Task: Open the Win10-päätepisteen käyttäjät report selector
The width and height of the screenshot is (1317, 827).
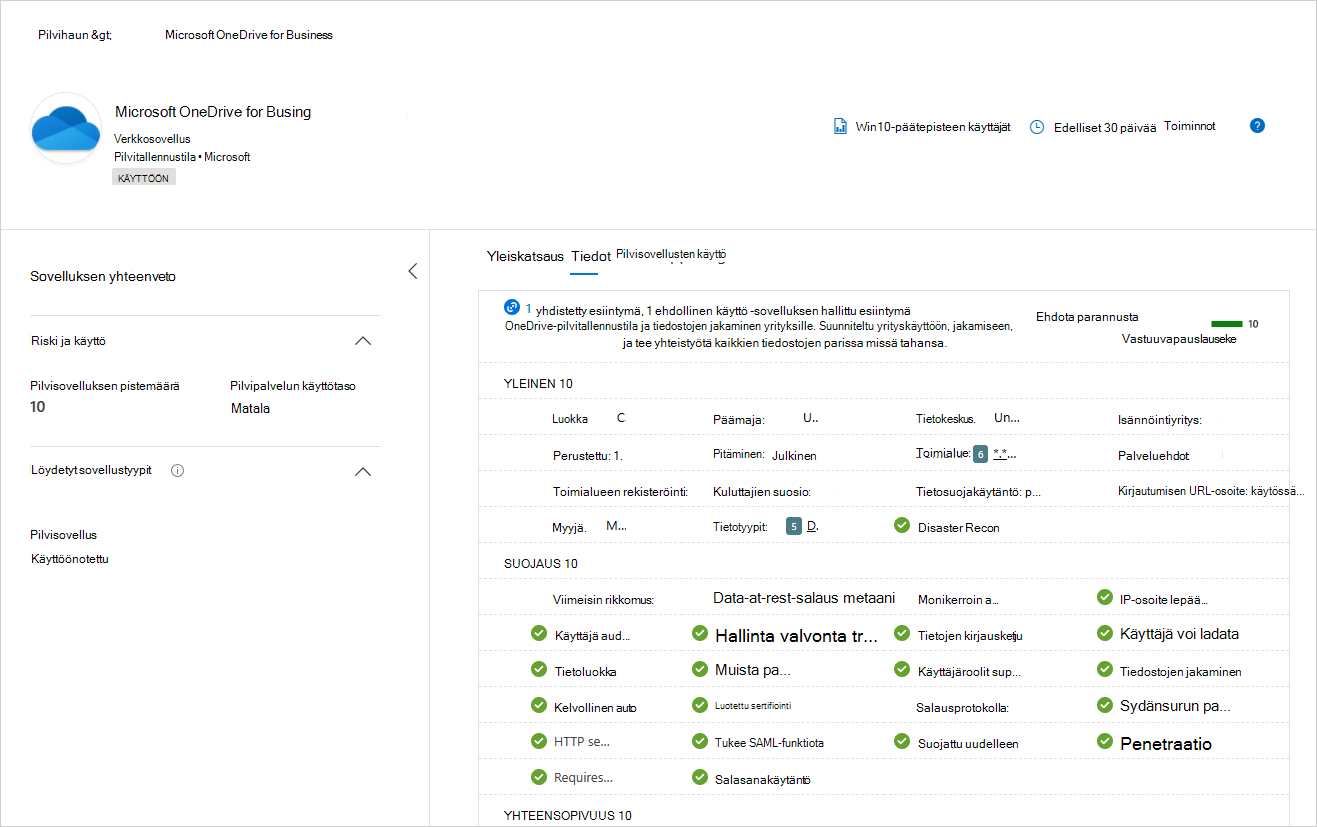Action: (933, 127)
